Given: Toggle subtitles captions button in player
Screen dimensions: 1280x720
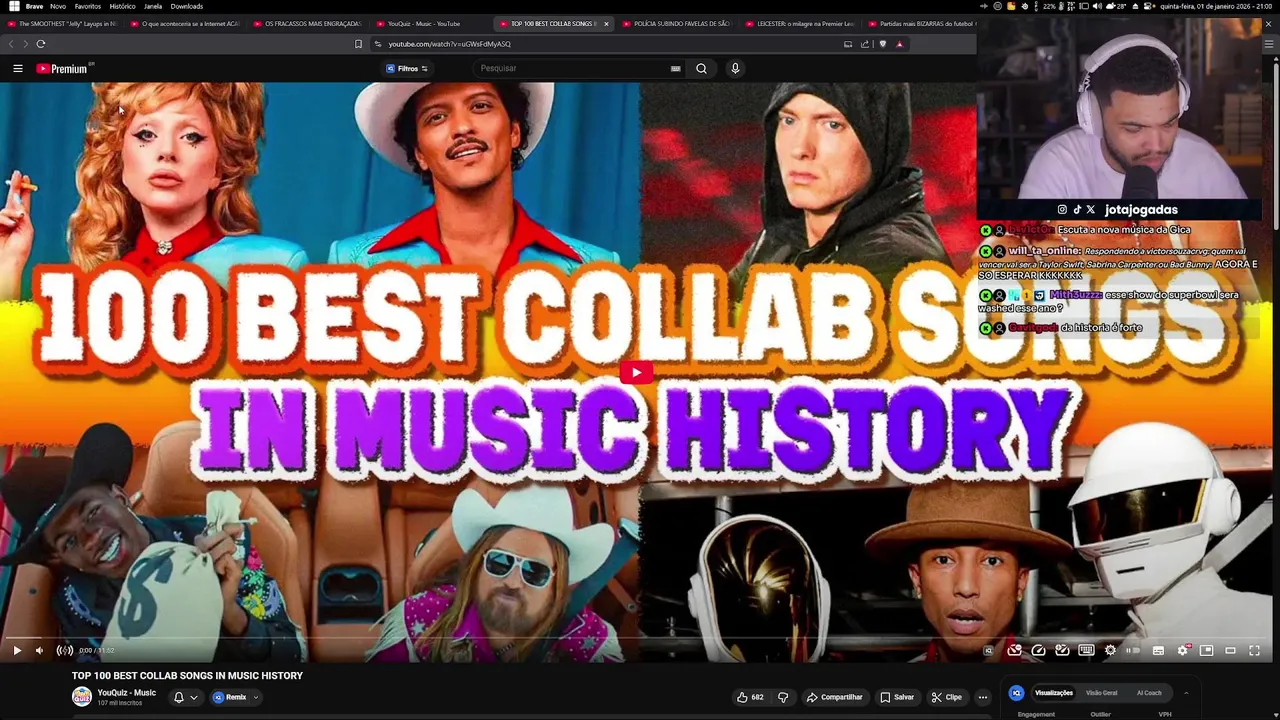Looking at the screenshot, I should (1158, 650).
